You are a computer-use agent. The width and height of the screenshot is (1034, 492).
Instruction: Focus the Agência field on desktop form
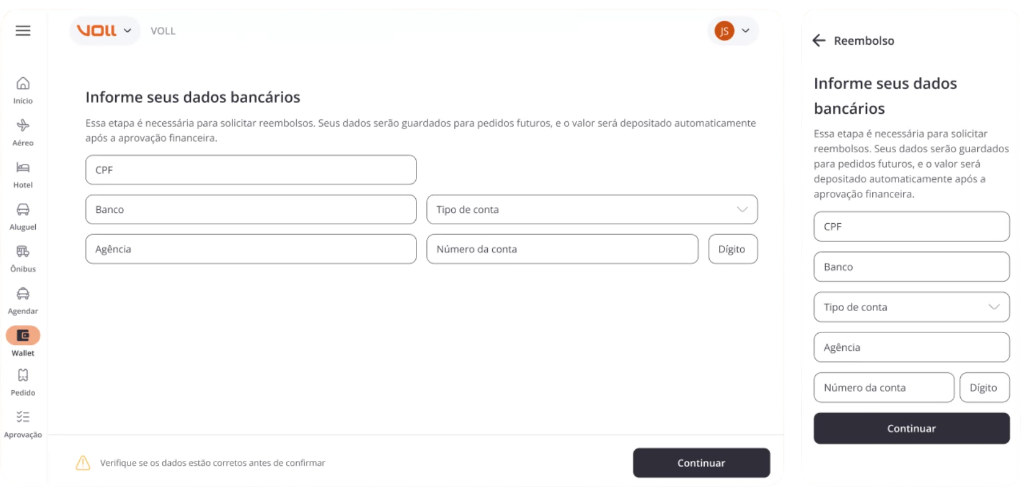(x=251, y=249)
